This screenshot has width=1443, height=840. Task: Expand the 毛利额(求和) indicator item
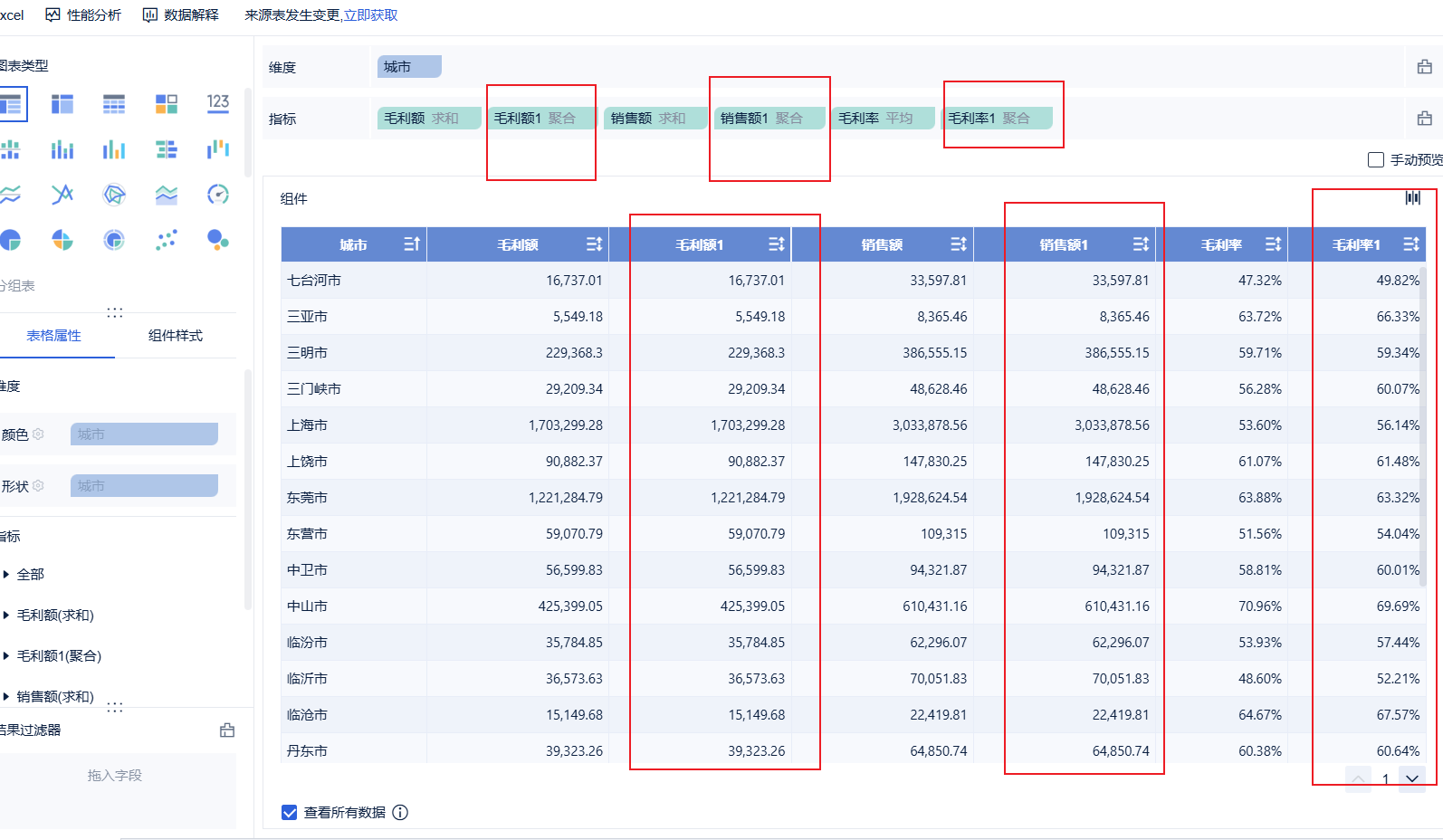tap(6, 615)
